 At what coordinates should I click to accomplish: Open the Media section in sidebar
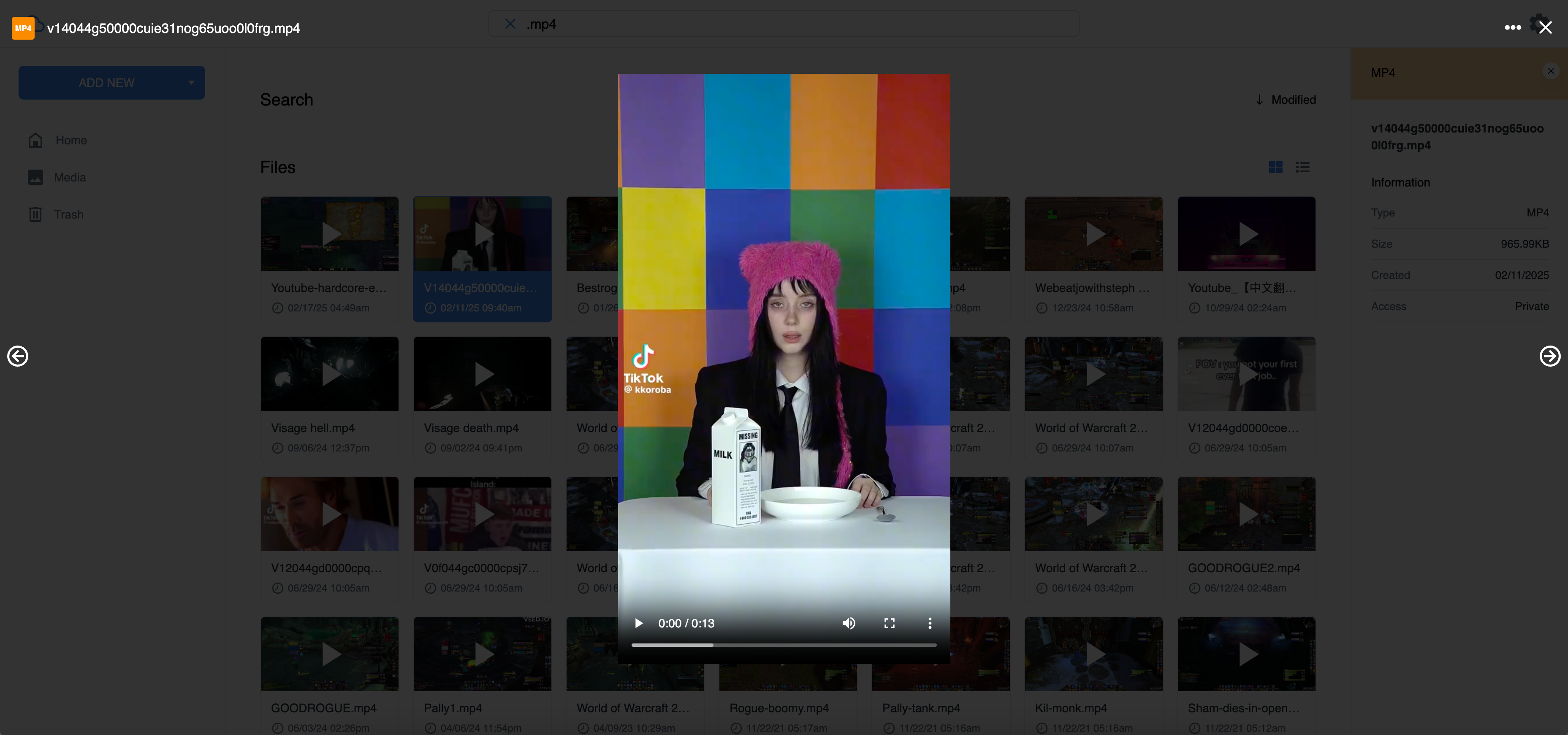pyautogui.click(x=69, y=177)
